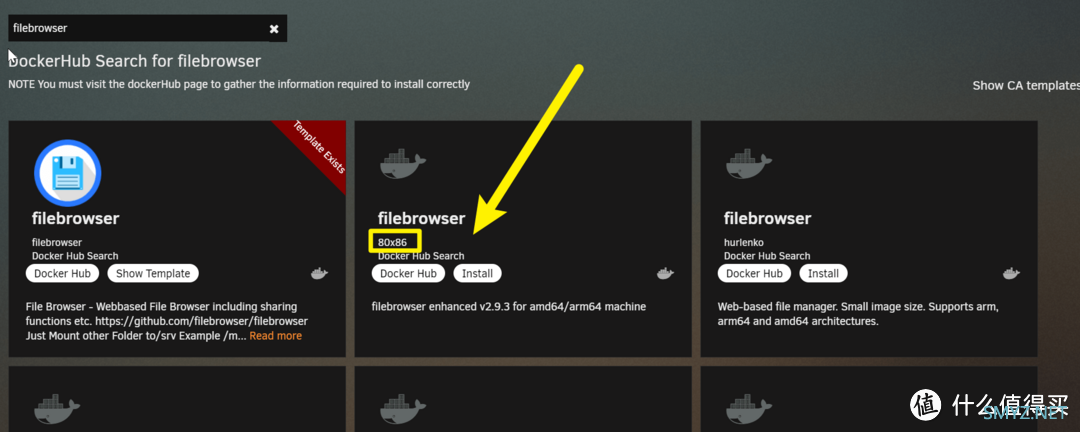Click small Docker icon on filebrowser/filebrowser card
1080x432 pixels.
(x=319, y=274)
